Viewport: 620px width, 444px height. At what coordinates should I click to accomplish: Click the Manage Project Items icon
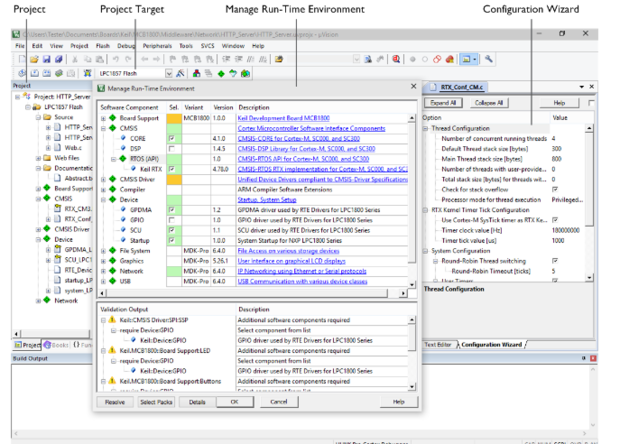tap(196, 74)
